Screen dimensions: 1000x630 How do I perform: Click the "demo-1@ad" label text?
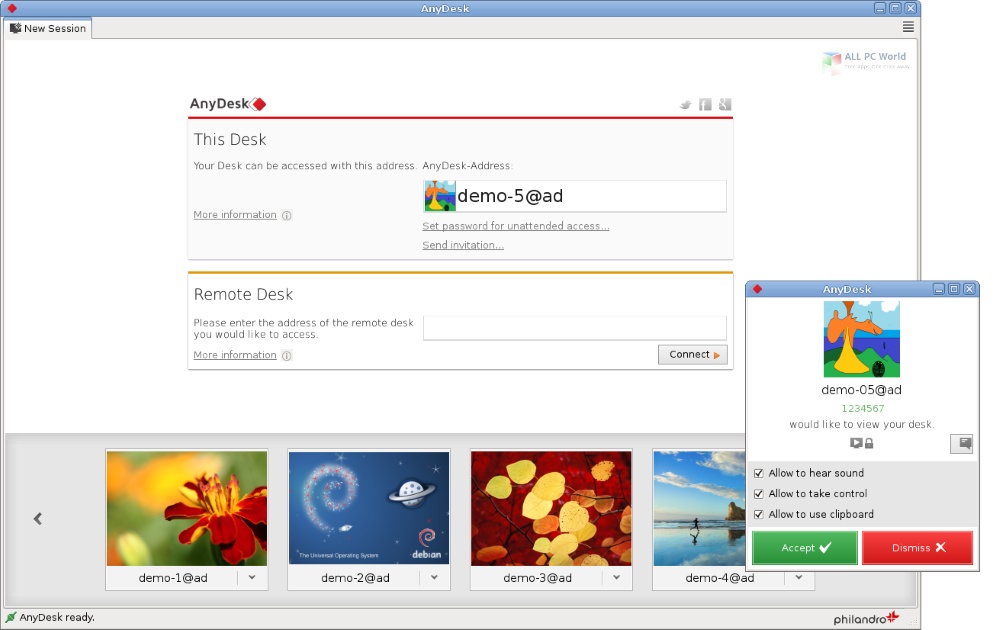tap(173, 578)
